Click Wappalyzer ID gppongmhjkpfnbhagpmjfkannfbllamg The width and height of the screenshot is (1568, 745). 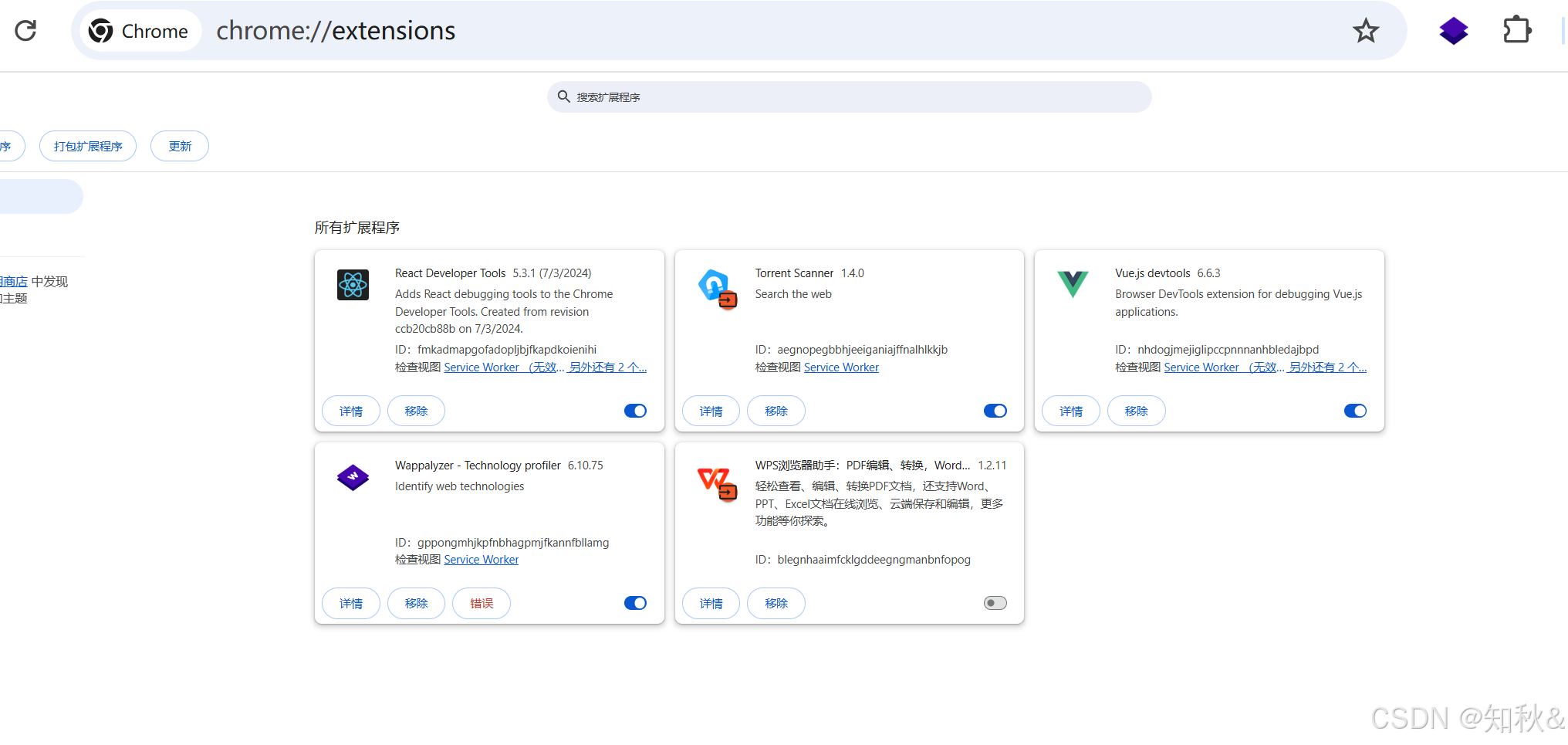(513, 543)
